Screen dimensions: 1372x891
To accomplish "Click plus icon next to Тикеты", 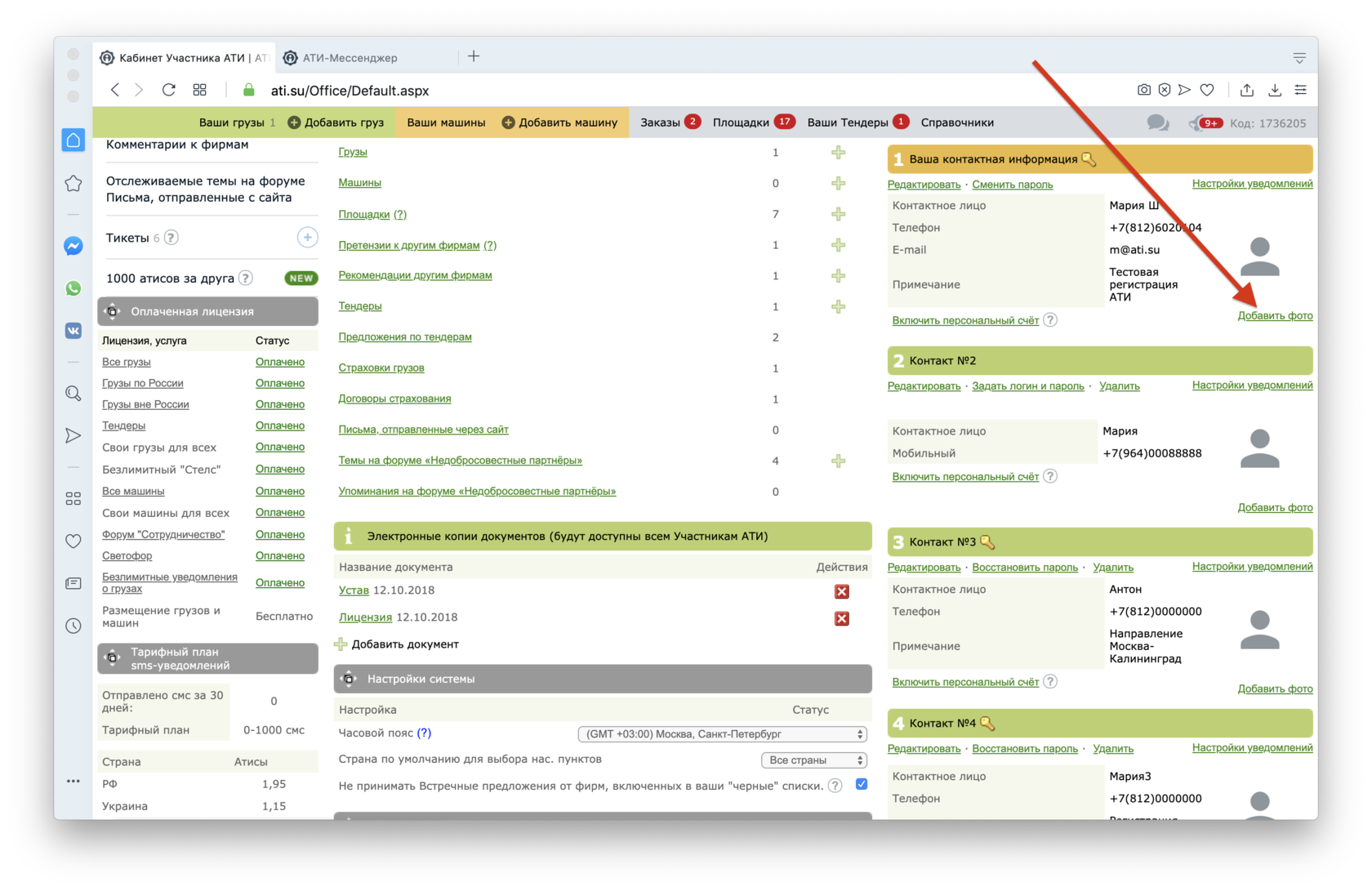I will pos(307,238).
